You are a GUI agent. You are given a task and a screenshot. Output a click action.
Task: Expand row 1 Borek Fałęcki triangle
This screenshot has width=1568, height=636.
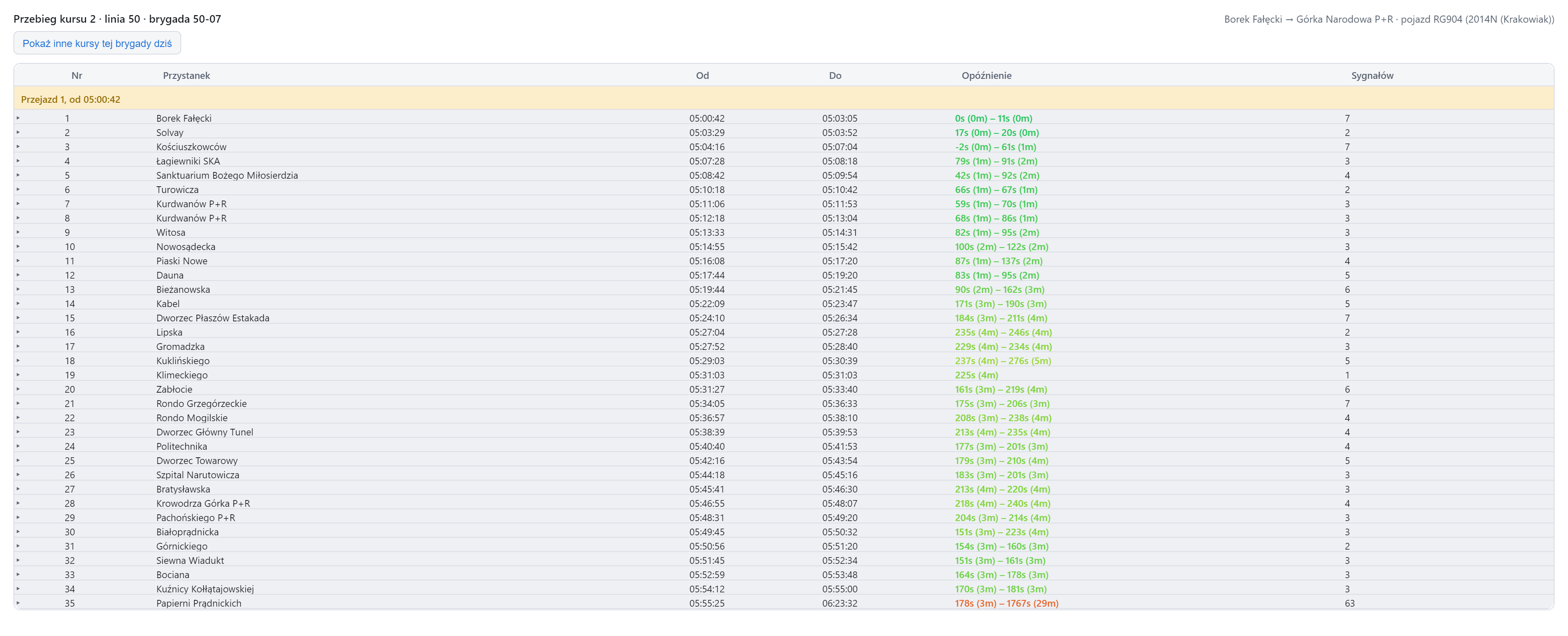tap(18, 118)
